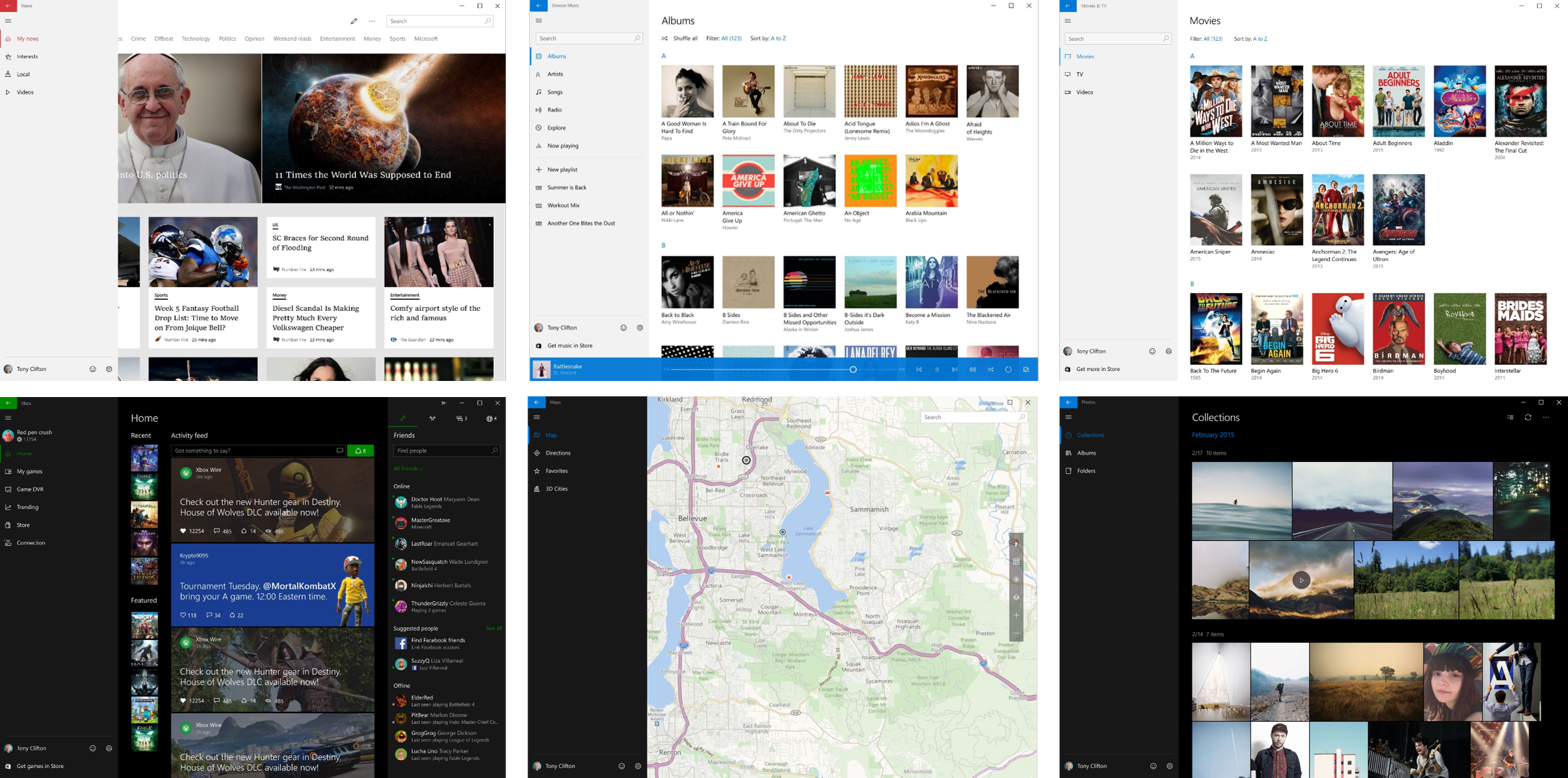
Task: Open Xbox notifications globe tab showing 4
Action: [491, 418]
